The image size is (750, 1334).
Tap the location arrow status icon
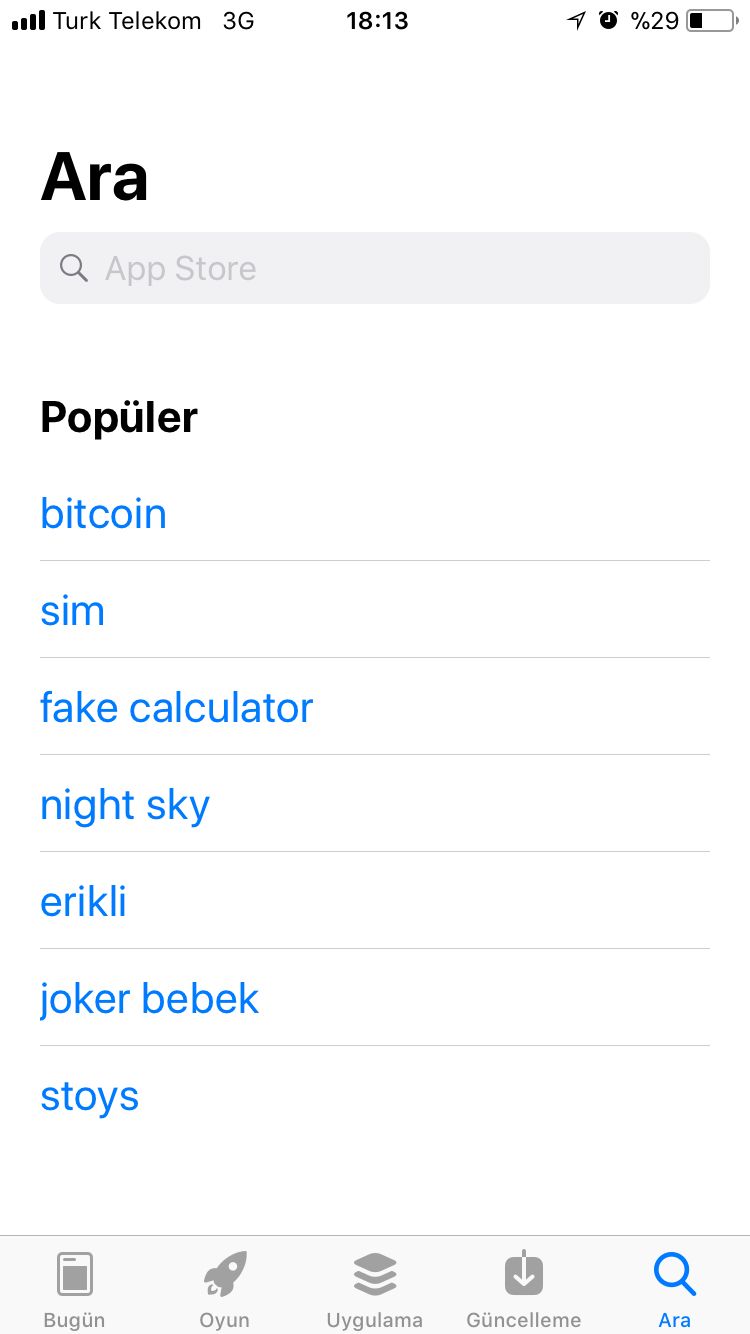576,20
